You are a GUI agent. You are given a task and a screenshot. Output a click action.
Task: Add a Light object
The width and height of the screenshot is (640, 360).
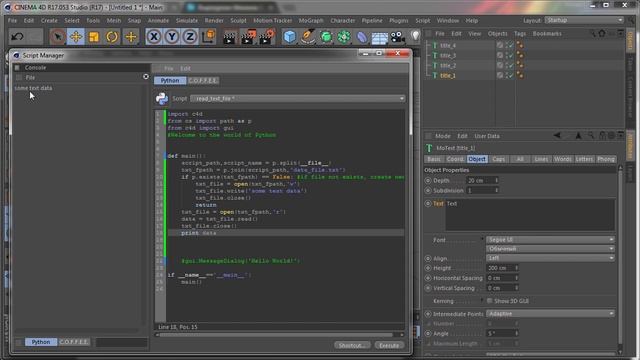coord(415,36)
